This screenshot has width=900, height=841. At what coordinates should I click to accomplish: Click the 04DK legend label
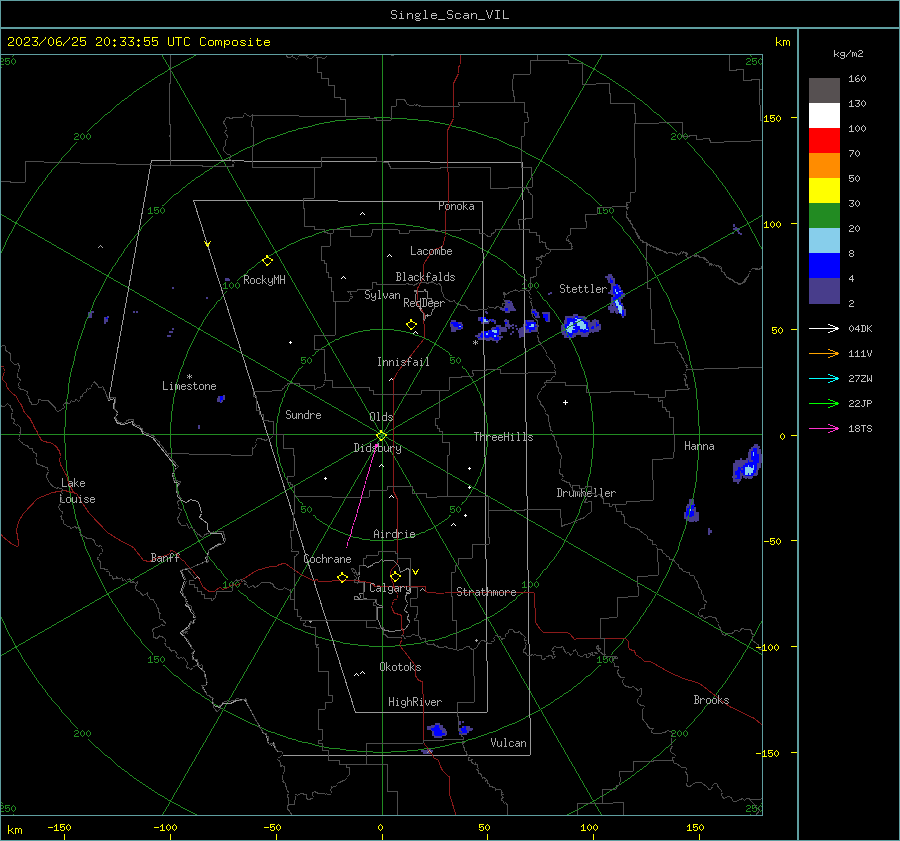click(x=860, y=329)
